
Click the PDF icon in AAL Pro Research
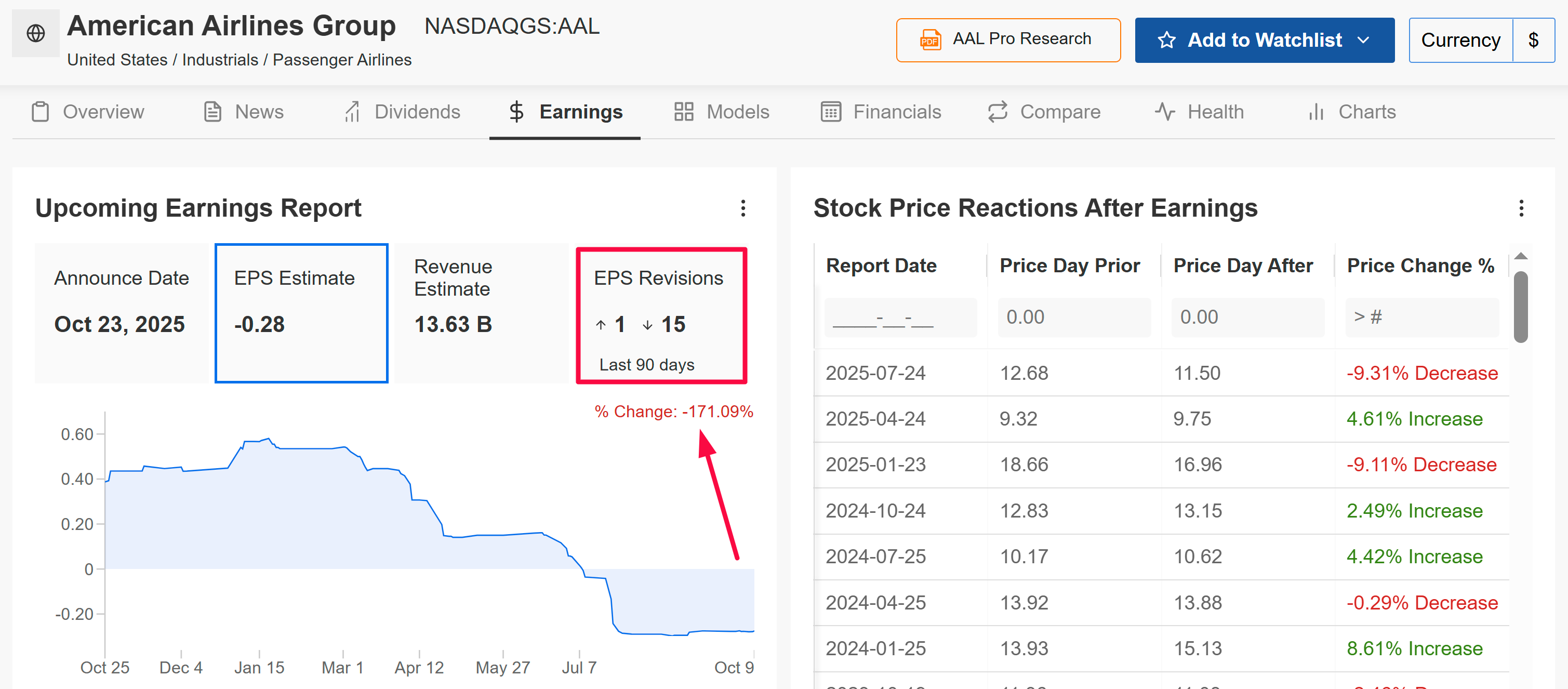(x=929, y=40)
